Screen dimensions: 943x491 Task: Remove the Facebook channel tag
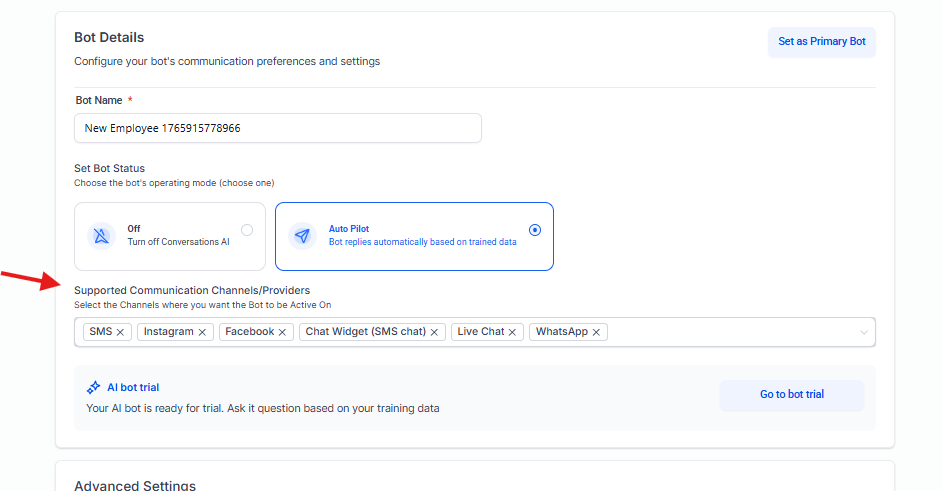pyautogui.click(x=283, y=332)
